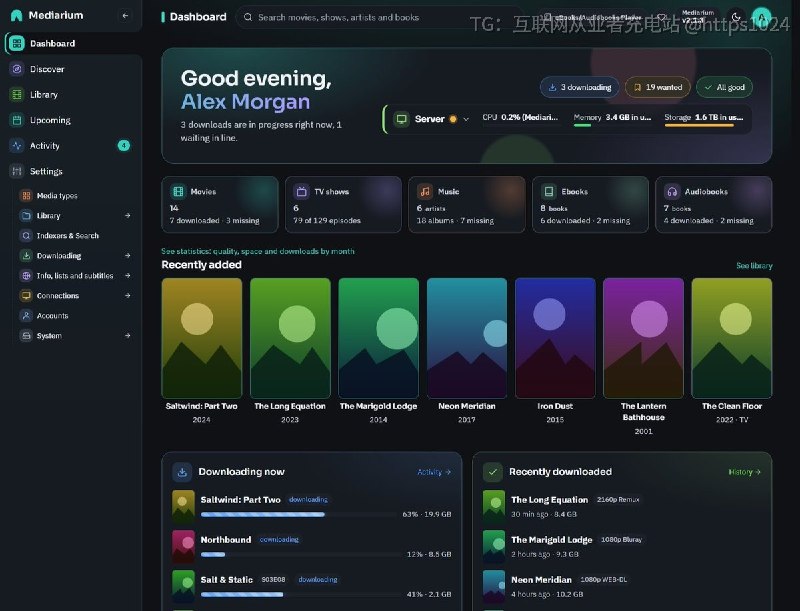Expand System settings arrow
Viewport: 800px width, 611px height.
(x=128, y=336)
